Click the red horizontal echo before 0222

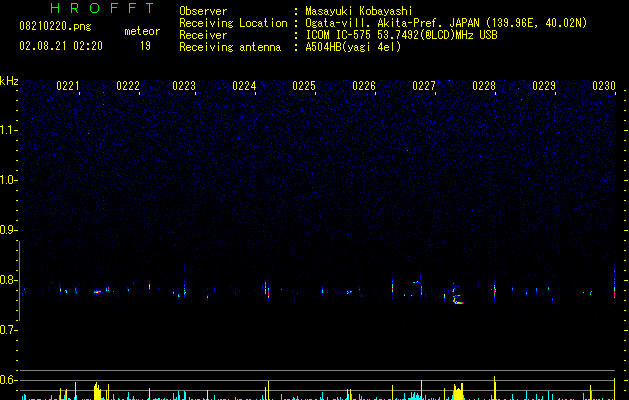tap(97, 292)
